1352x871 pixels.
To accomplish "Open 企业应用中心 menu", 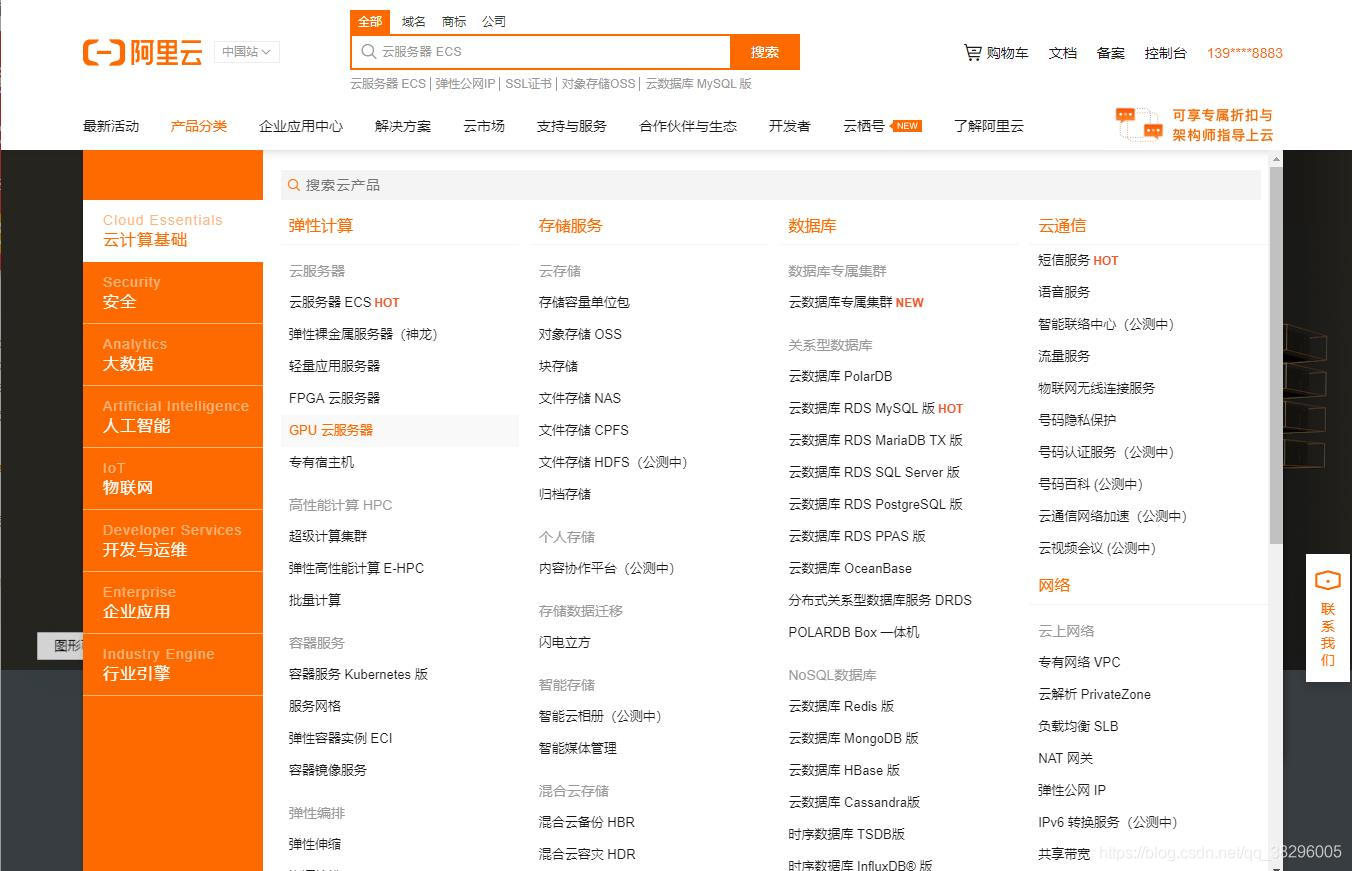I will coord(301,126).
